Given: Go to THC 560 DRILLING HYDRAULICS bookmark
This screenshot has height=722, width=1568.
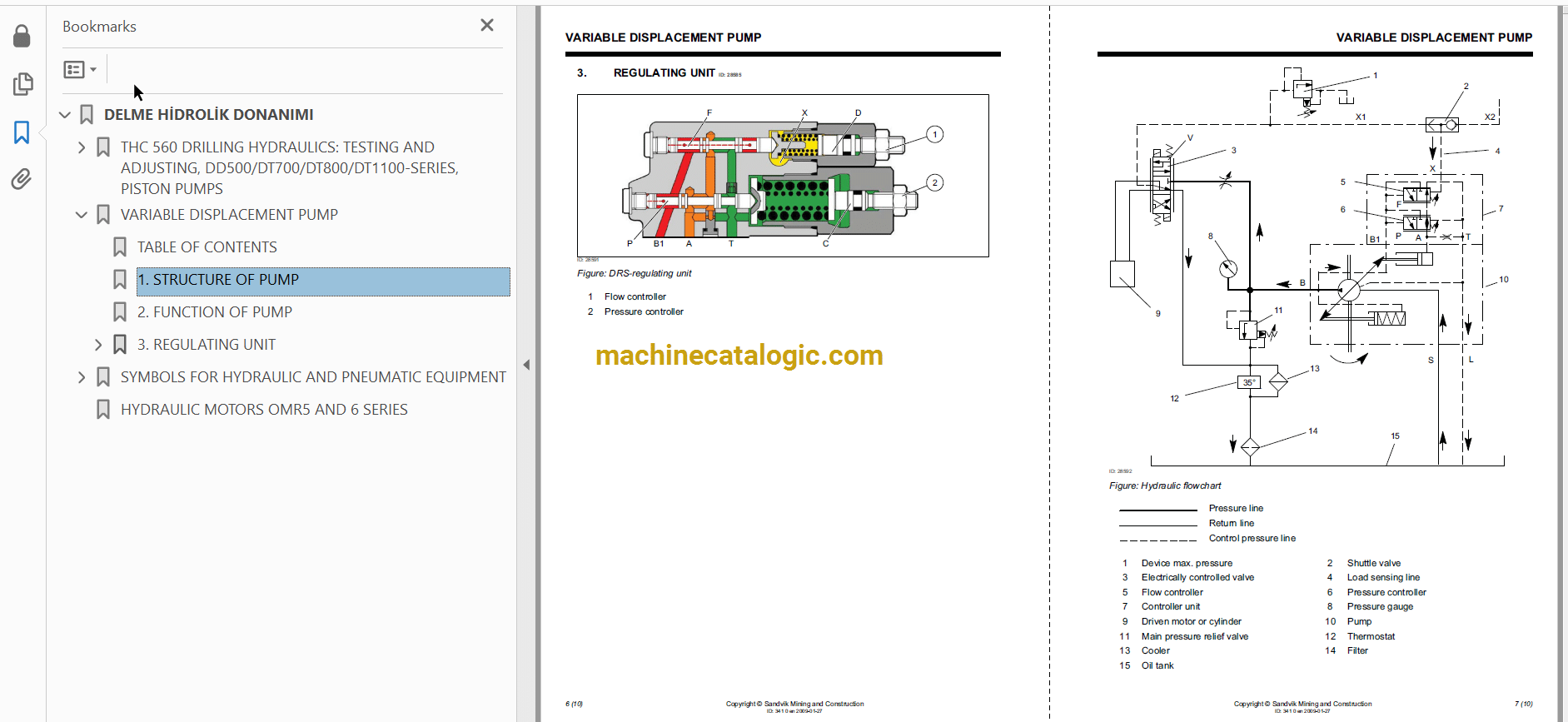Looking at the screenshot, I should pos(289,168).
